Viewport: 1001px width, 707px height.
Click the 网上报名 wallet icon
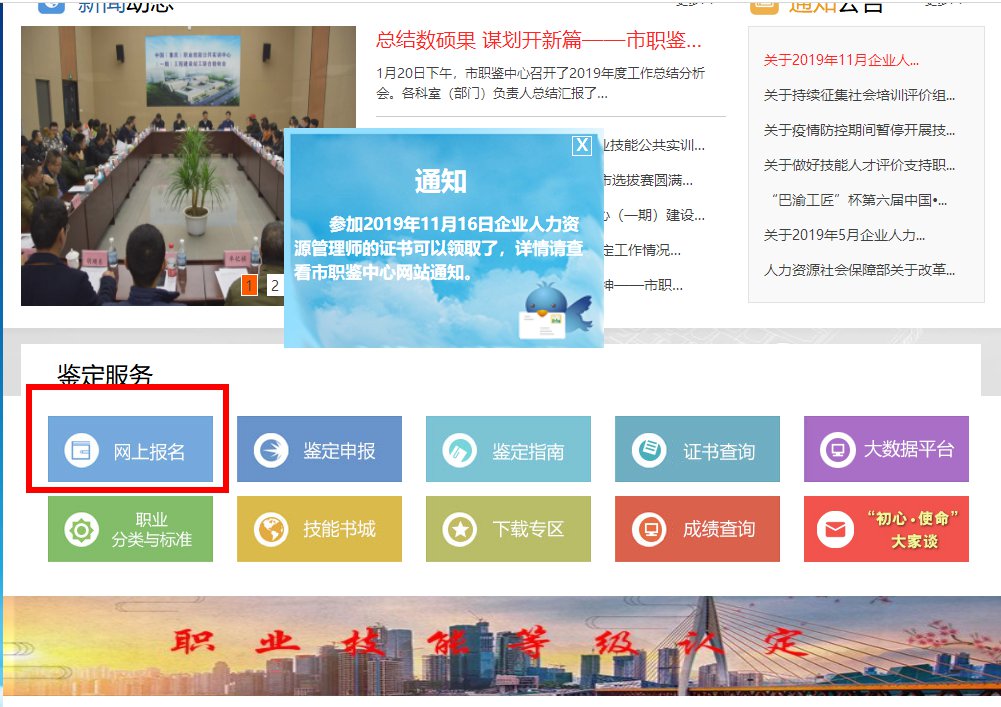coord(82,450)
